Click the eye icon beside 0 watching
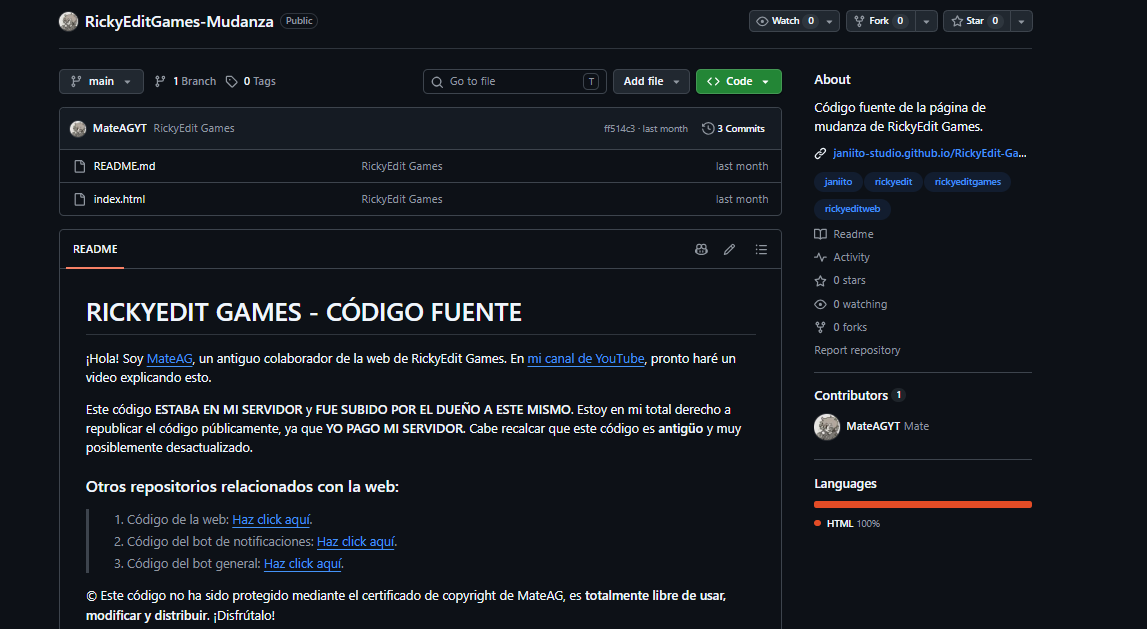The height and width of the screenshot is (629, 1147). pyautogui.click(x=820, y=304)
